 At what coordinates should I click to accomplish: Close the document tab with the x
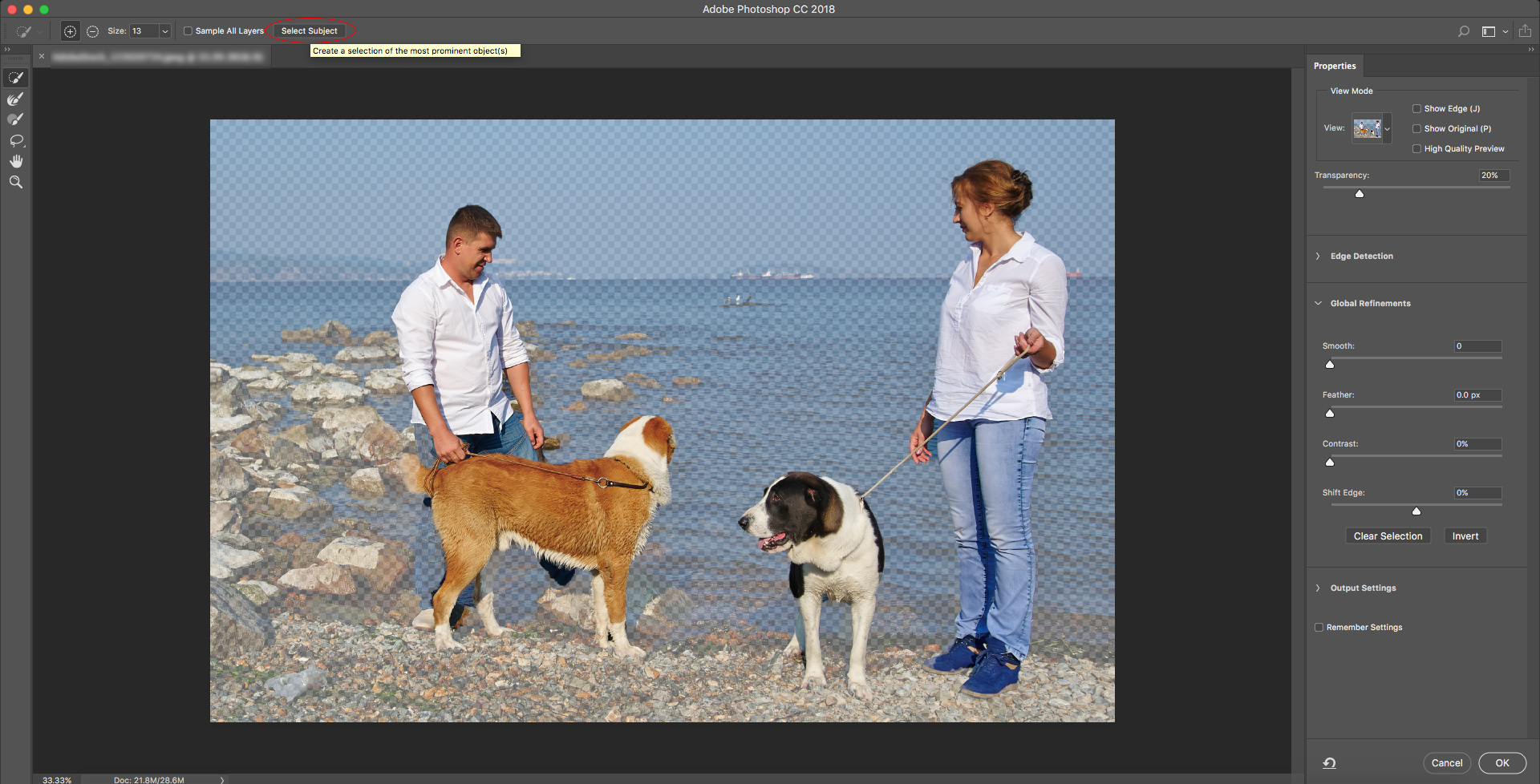pyautogui.click(x=42, y=56)
